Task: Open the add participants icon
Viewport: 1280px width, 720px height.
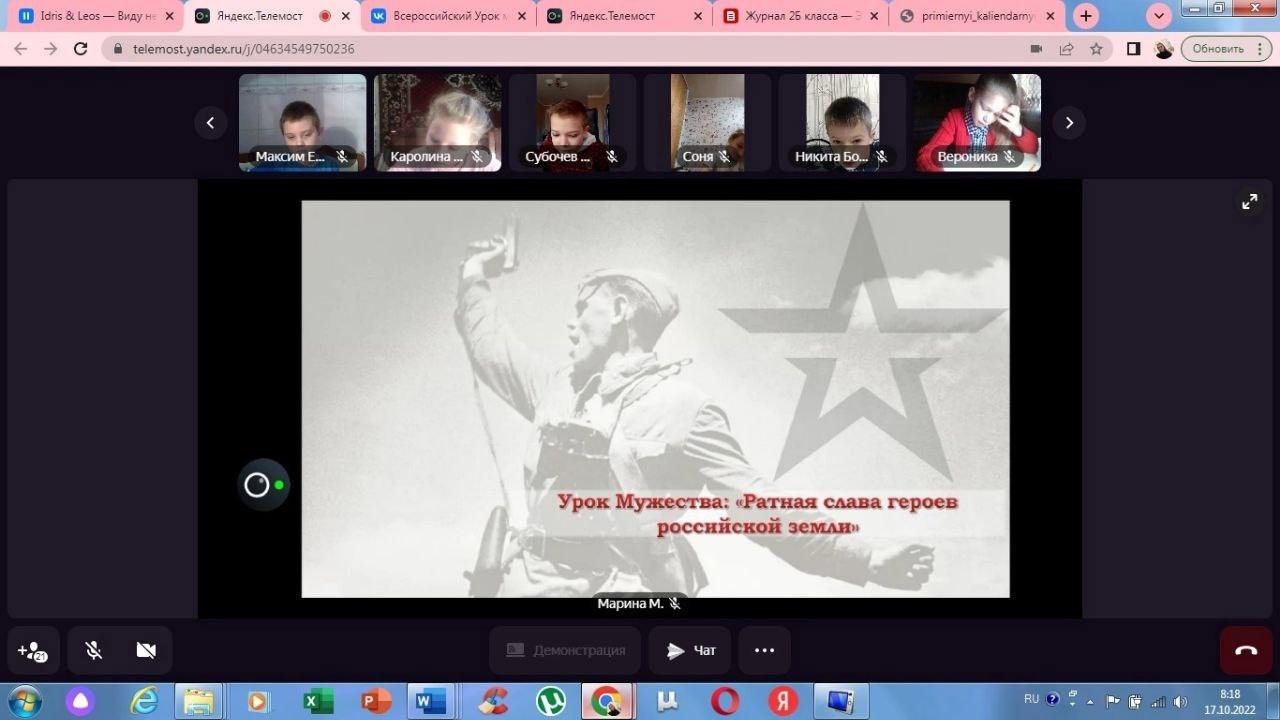Action: [33, 651]
